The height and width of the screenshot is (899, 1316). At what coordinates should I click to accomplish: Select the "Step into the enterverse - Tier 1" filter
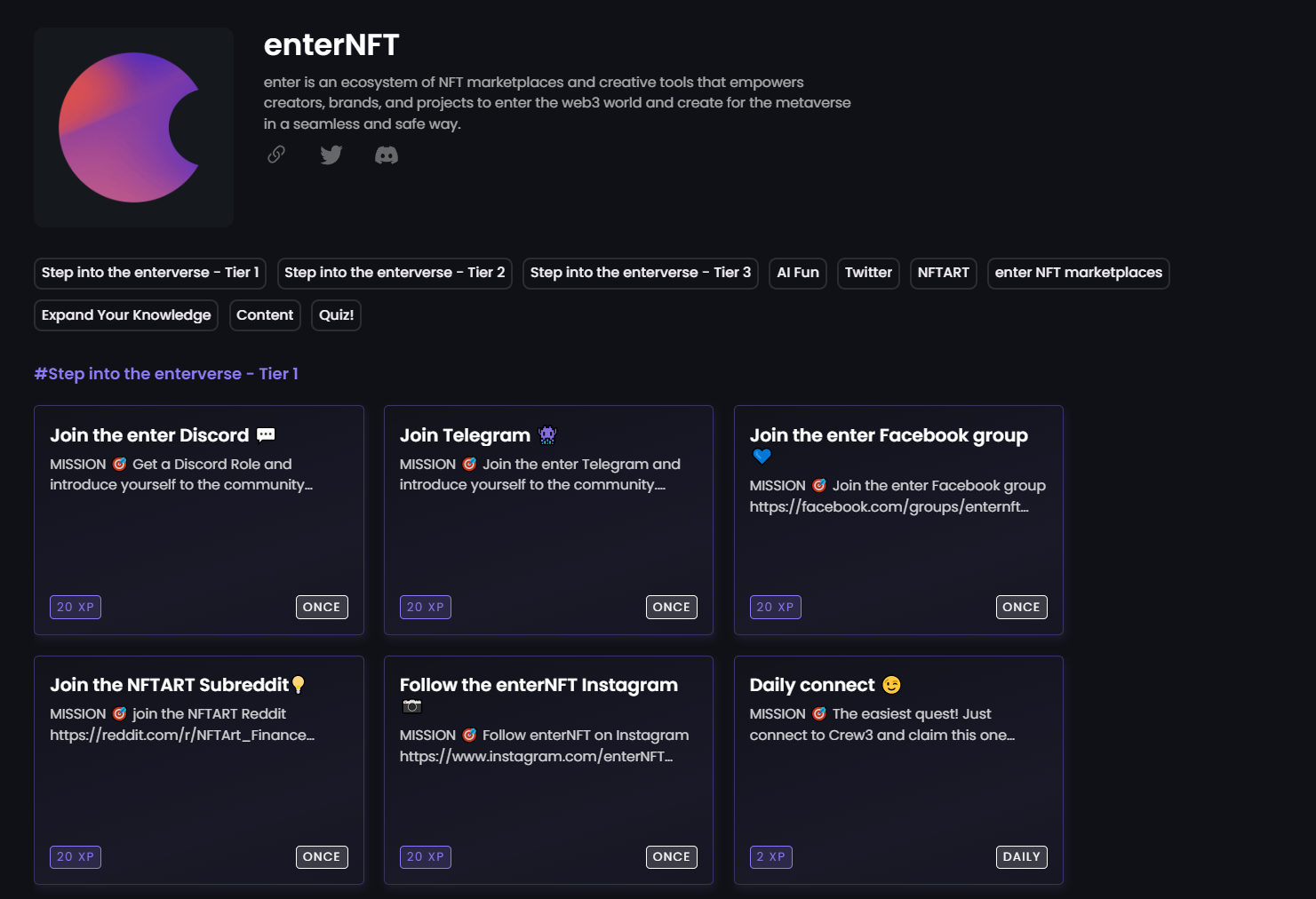tap(149, 273)
